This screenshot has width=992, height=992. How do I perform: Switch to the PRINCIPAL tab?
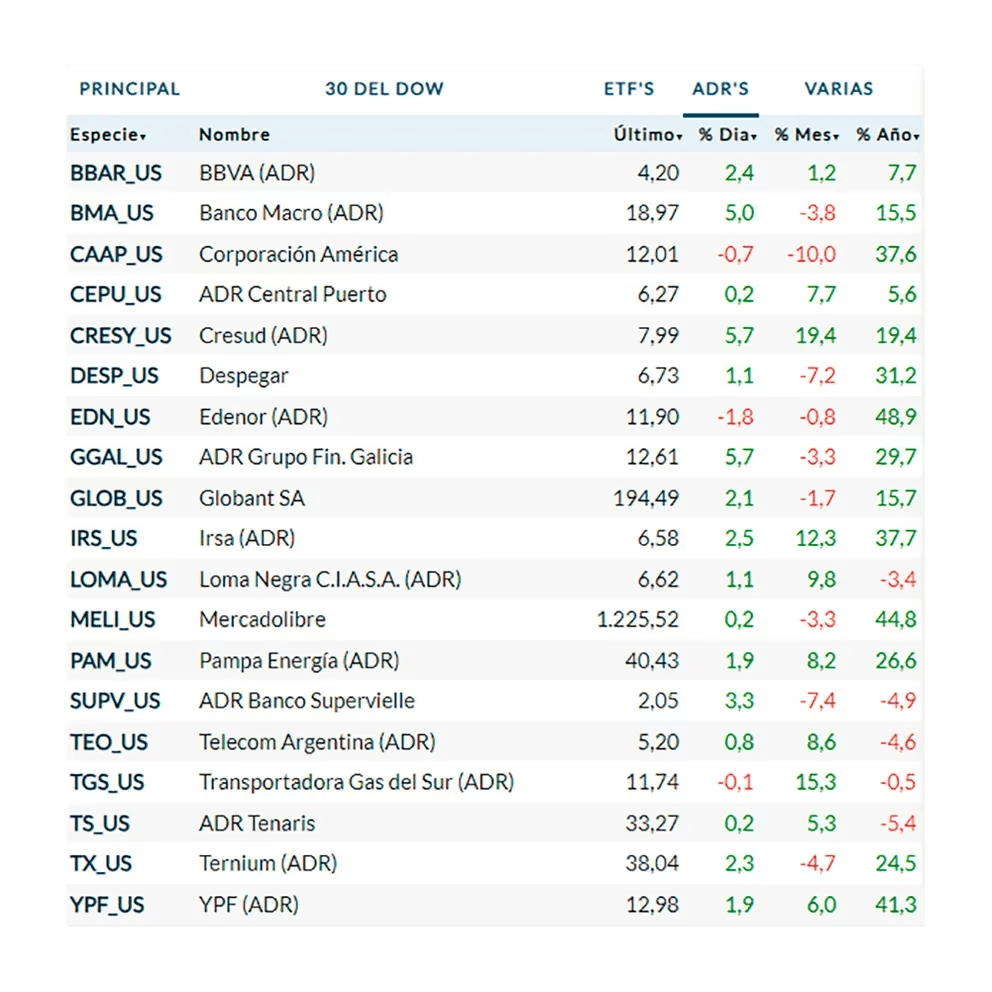(x=130, y=89)
